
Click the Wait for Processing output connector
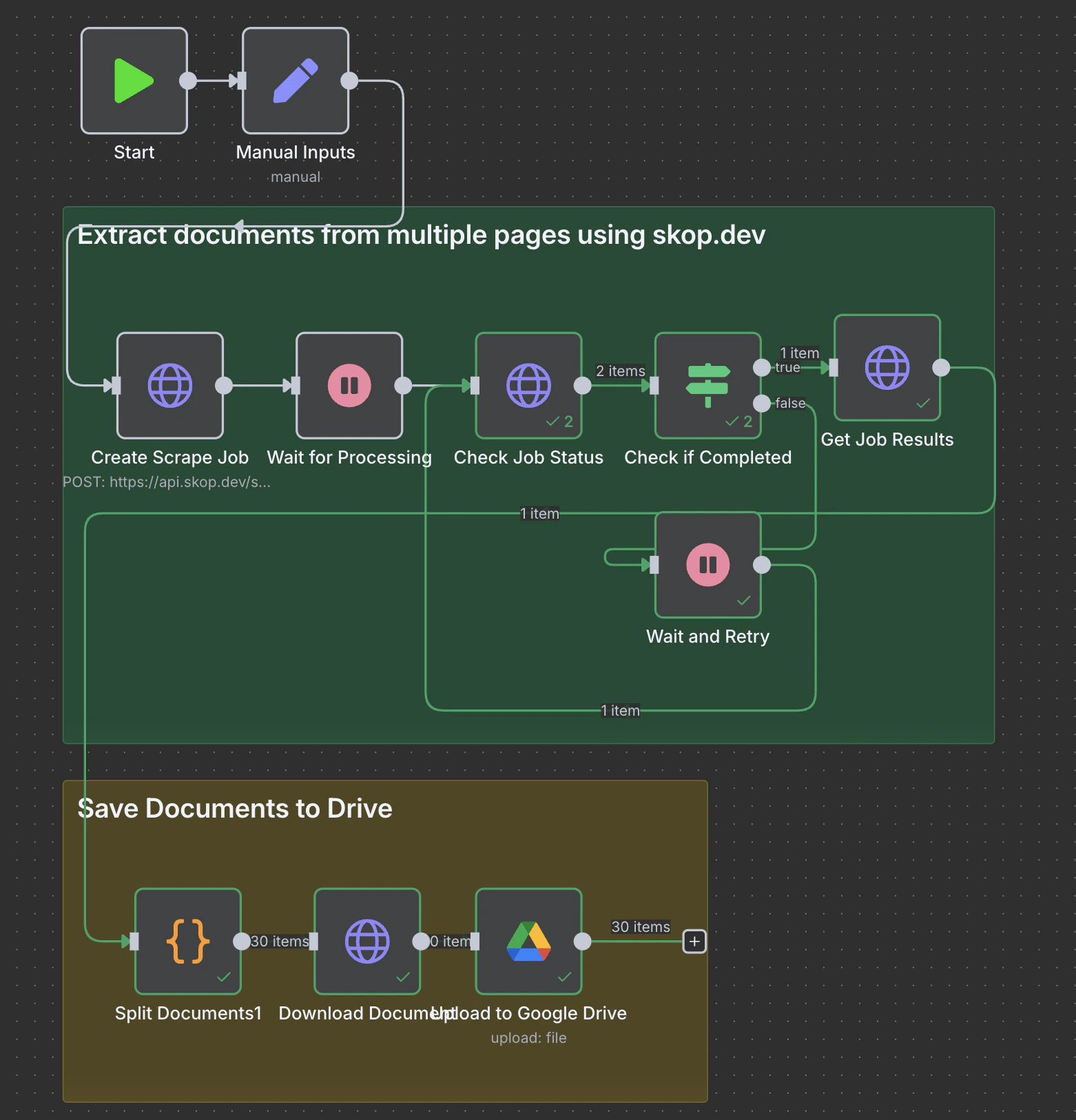[403, 386]
